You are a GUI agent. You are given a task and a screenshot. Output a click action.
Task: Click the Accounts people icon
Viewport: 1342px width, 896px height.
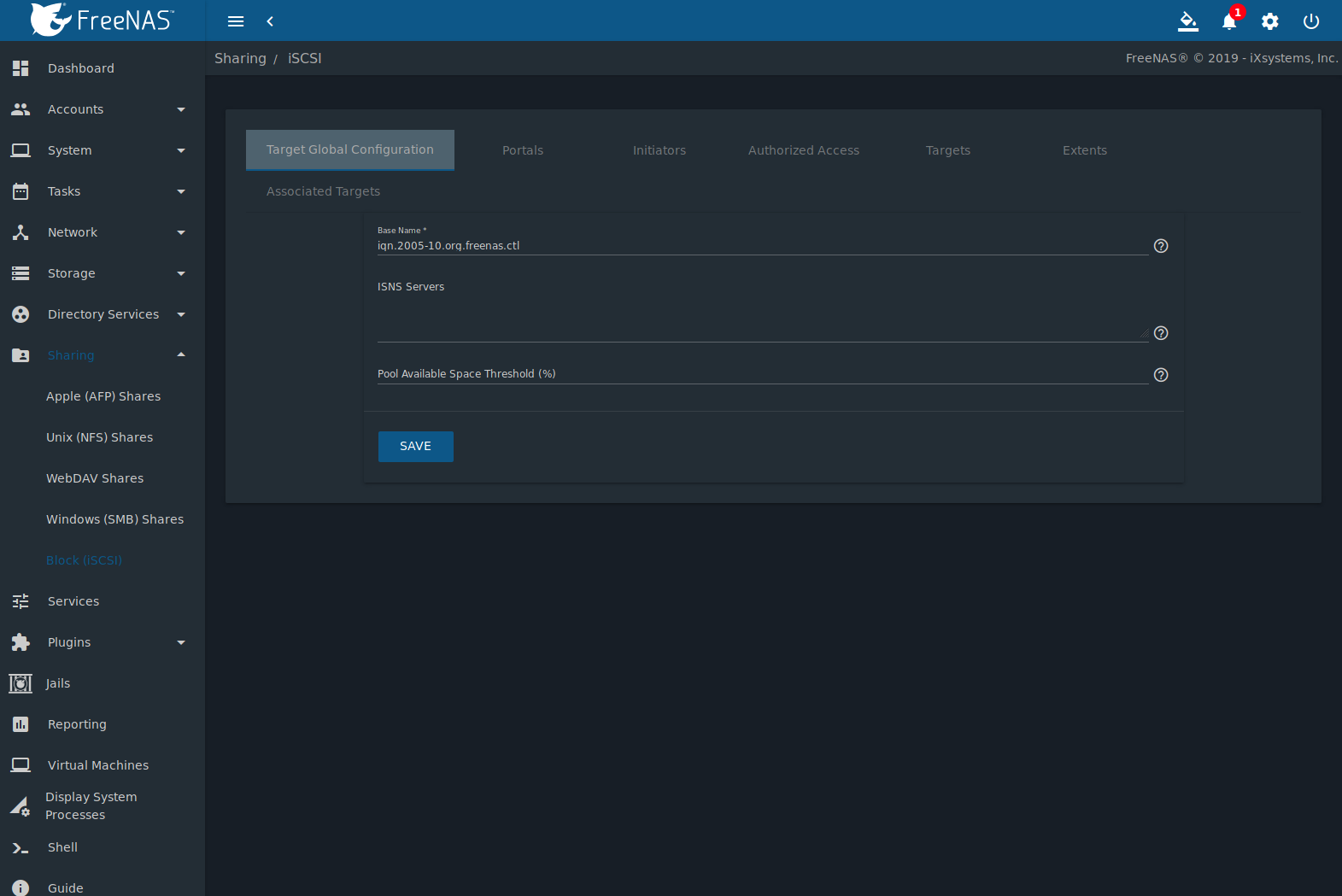click(x=21, y=109)
